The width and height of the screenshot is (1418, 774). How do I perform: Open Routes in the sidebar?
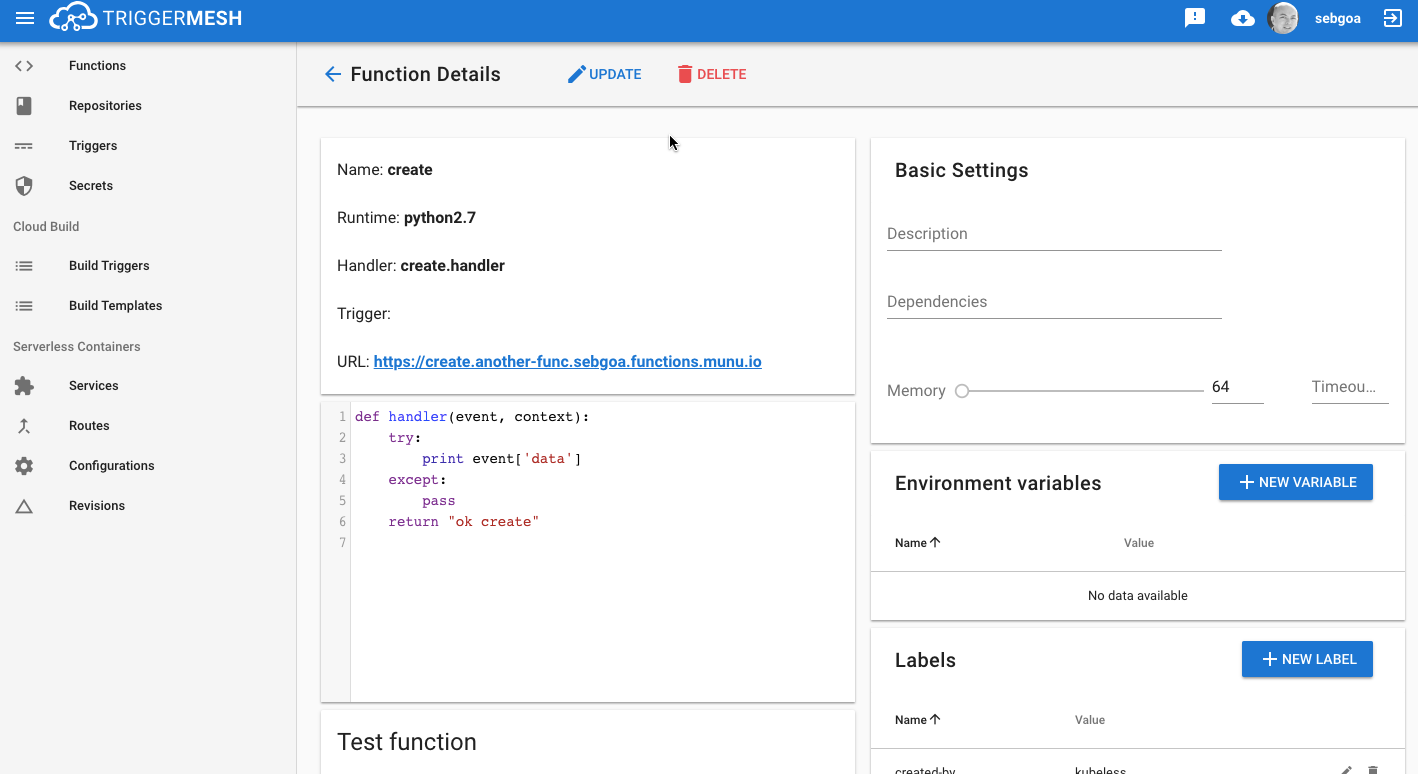coord(89,426)
